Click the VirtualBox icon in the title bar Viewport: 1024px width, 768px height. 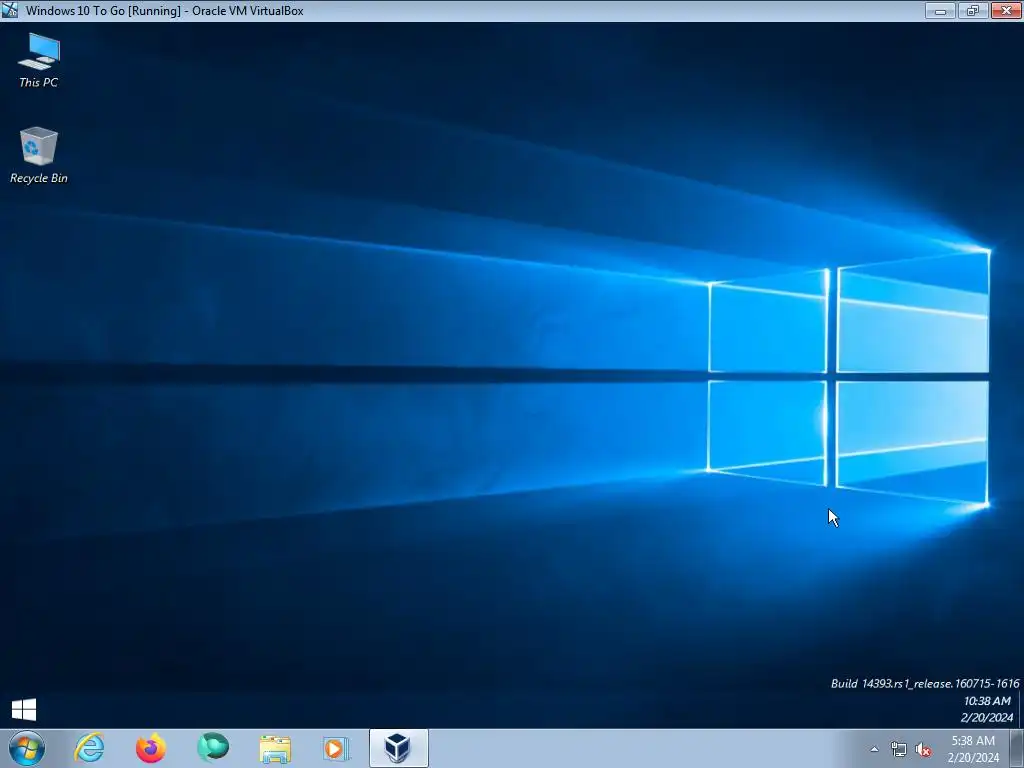(10, 10)
